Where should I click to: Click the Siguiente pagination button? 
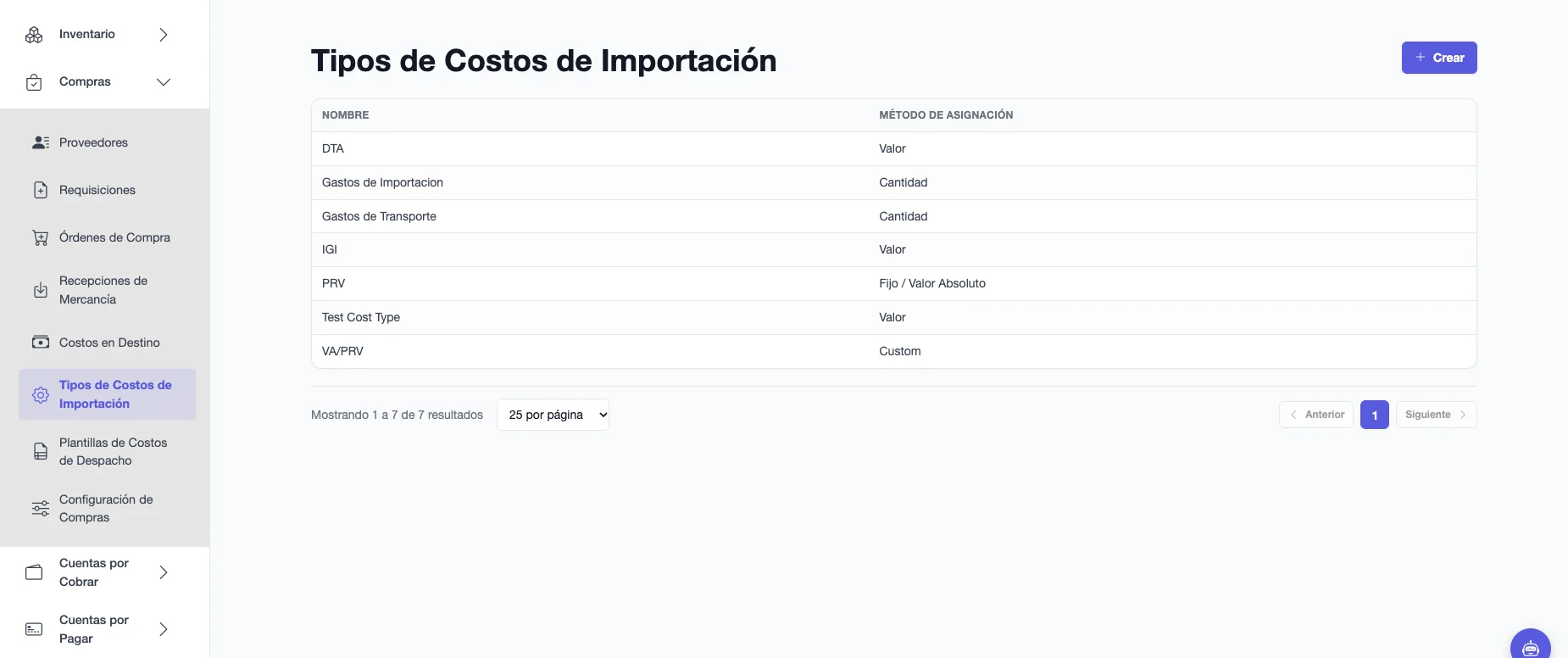click(1437, 415)
